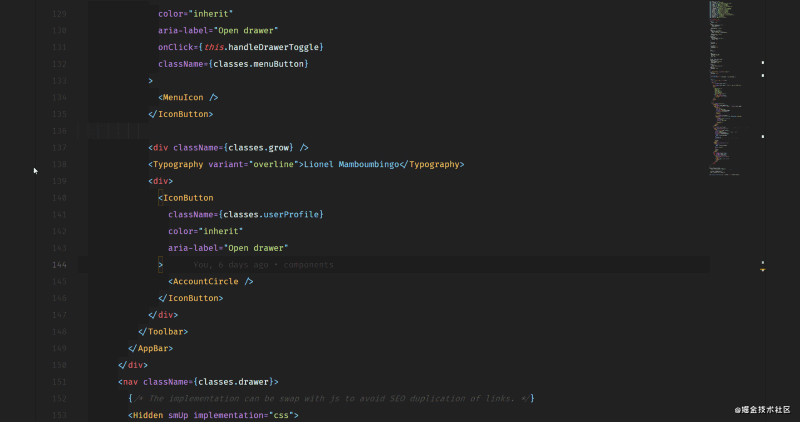
Task: Click the opening "Typography" tag name
Action: click(x=178, y=164)
